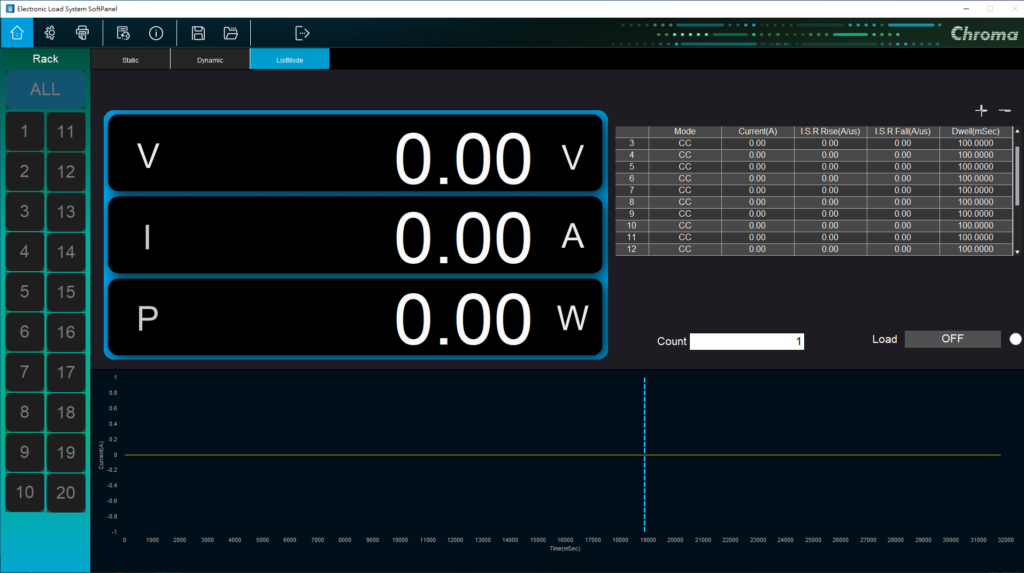Click the voltage readout display

tap(355, 154)
